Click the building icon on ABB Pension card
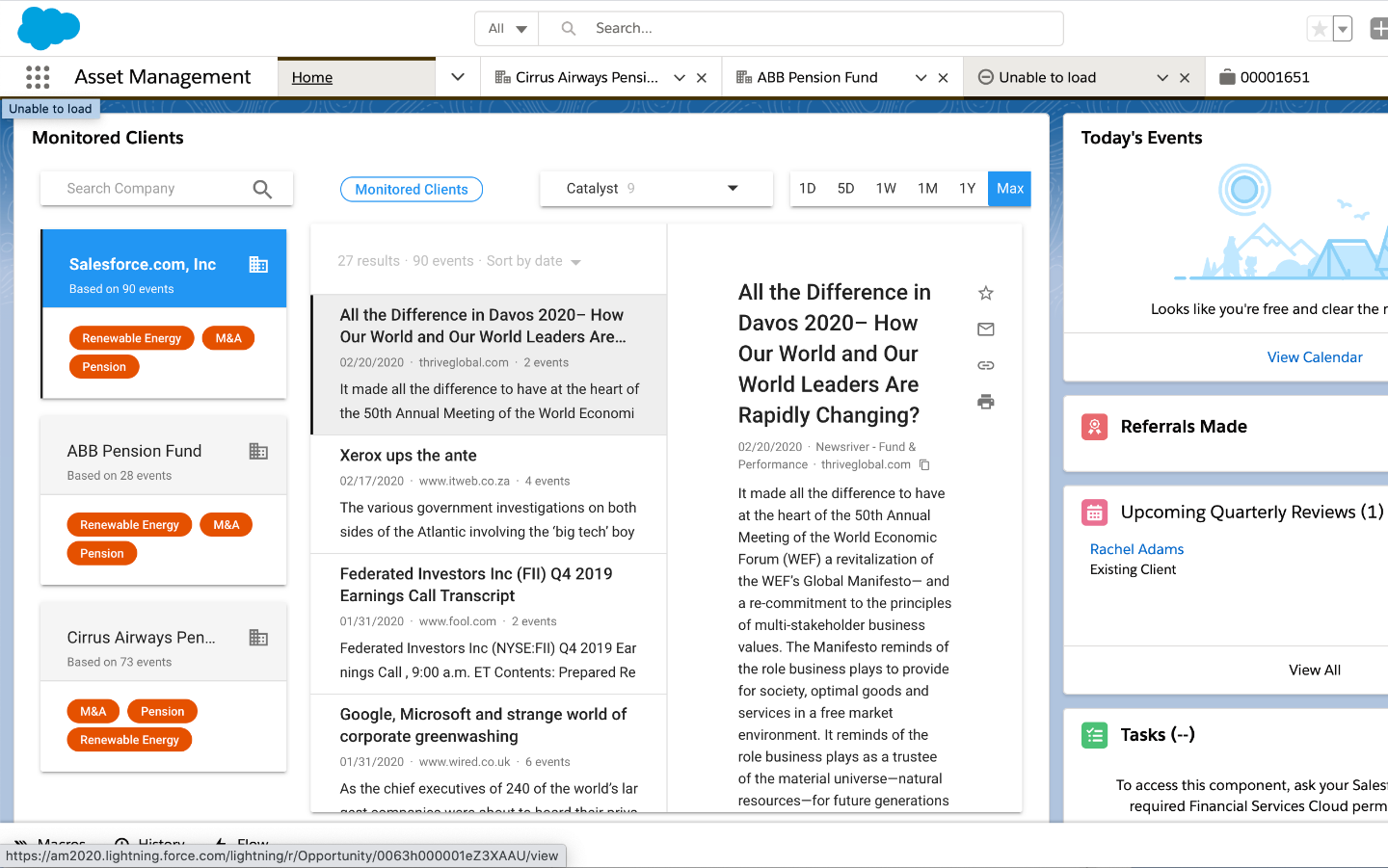 point(258,451)
